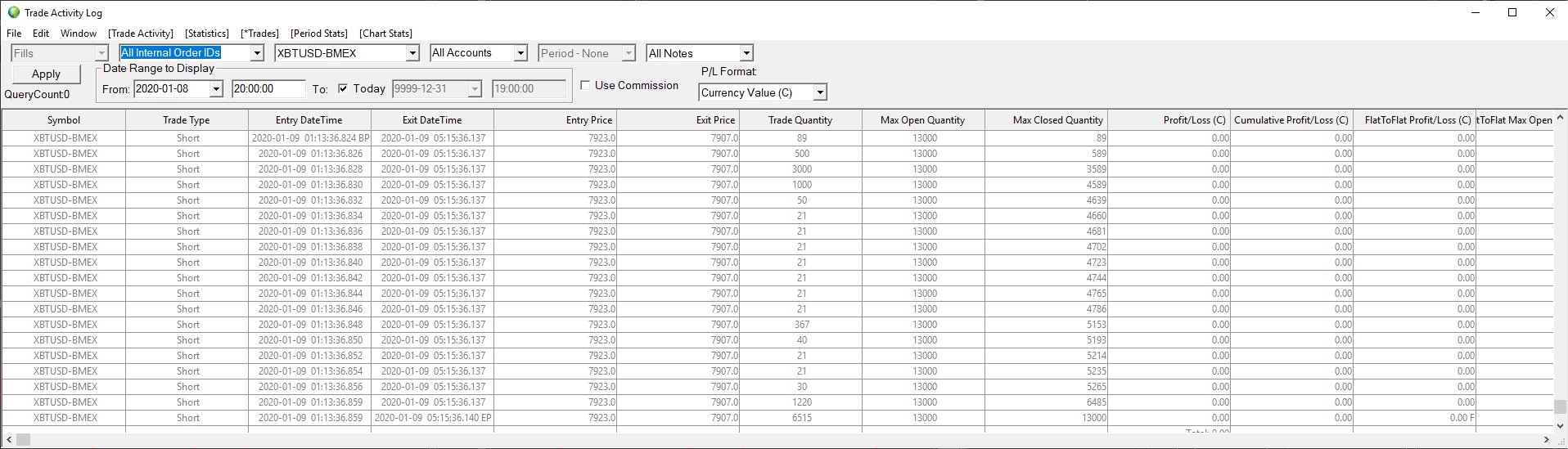The image size is (1568, 449).
Task: Click the entry time 01:13:36.846 cell
Action: (x=310, y=309)
